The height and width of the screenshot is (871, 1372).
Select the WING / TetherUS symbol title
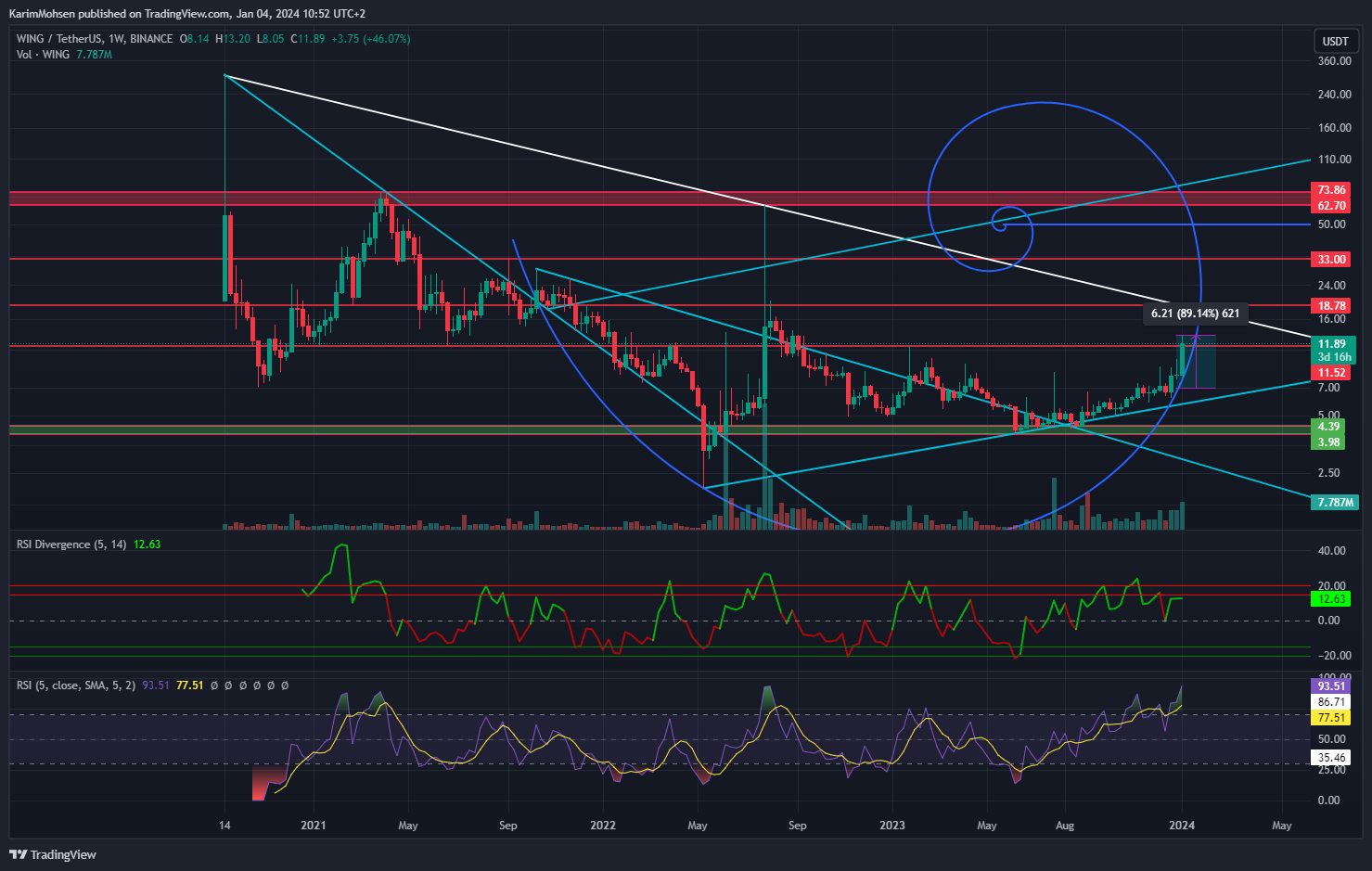click(x=59, y=39)
